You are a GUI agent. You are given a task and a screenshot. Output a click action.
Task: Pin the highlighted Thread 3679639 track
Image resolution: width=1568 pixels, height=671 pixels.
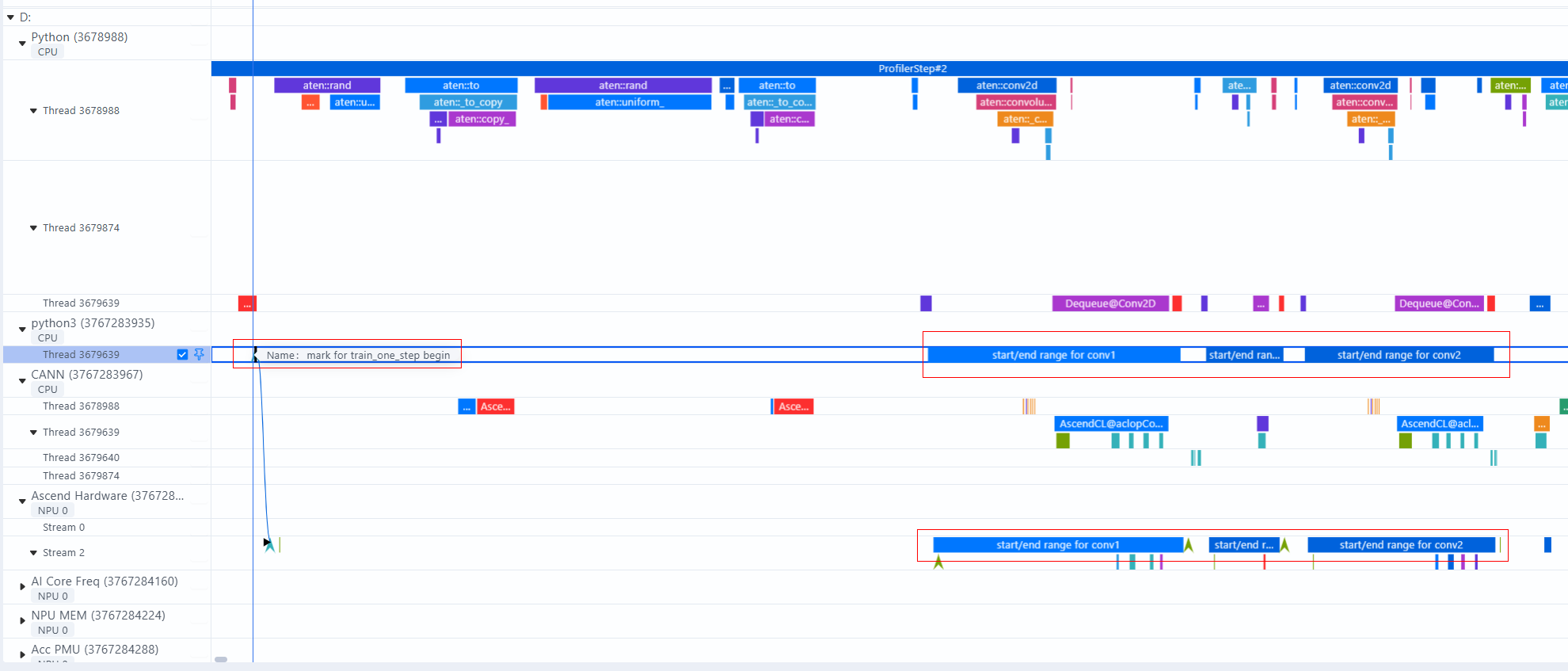pos(199,355)
